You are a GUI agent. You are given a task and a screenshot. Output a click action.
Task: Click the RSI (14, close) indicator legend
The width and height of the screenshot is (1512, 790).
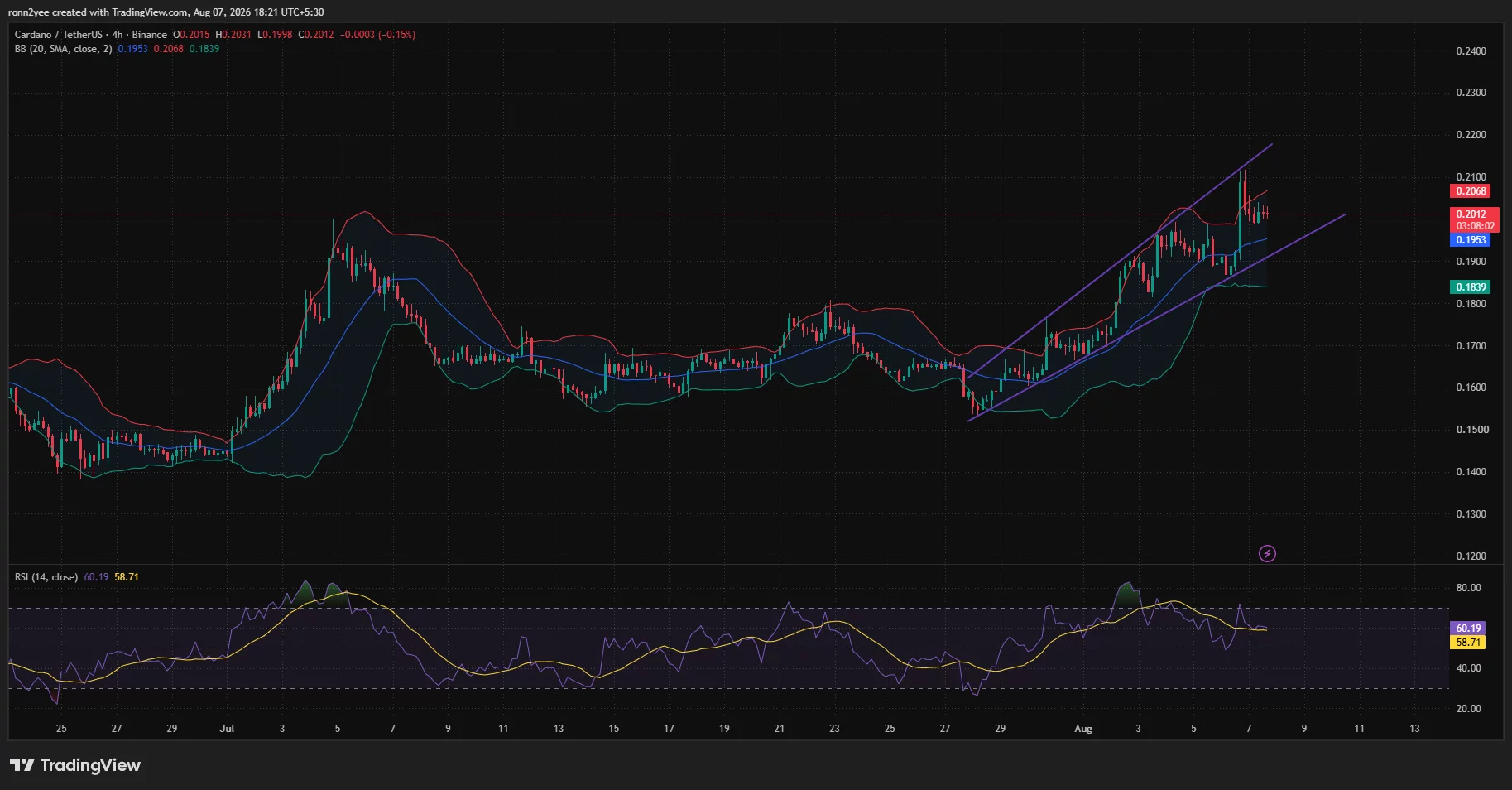click(x=46, y=577)
